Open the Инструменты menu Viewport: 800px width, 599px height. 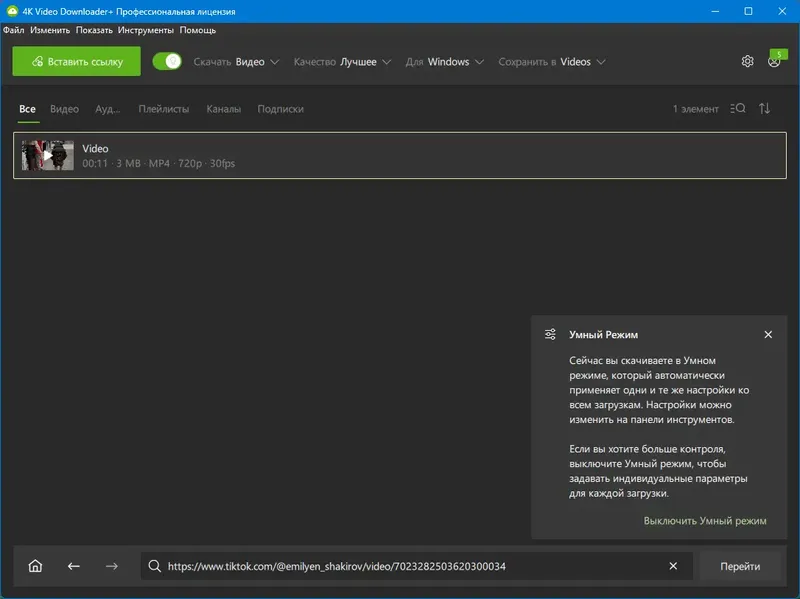pyautogui.click(x=145, y=30)
